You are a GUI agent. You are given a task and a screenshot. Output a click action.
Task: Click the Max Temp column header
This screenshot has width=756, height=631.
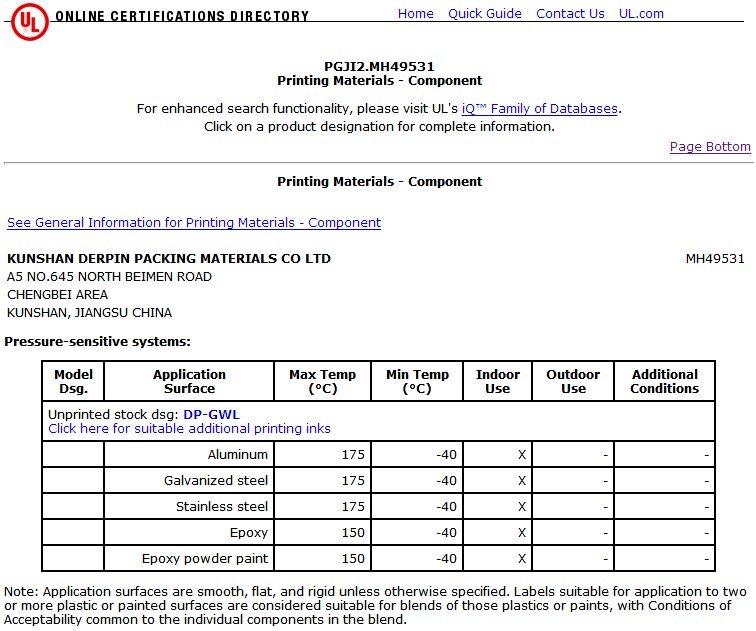(x=322, y=381)
